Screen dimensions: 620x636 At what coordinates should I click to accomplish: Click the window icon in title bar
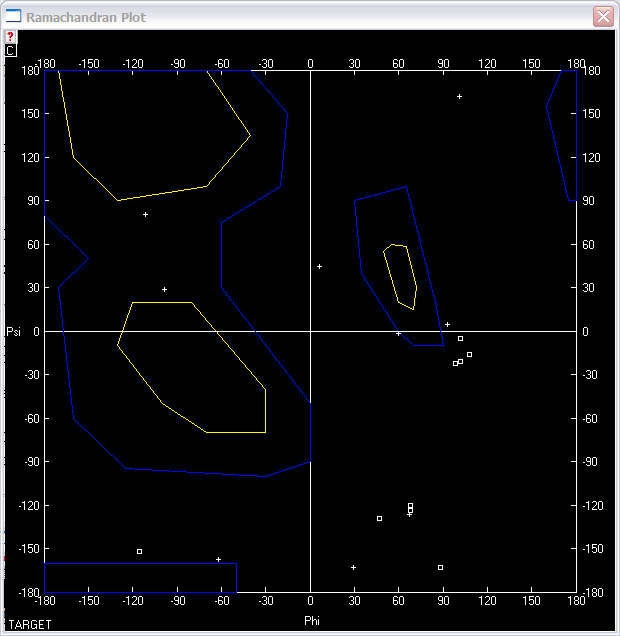pyautogui.click(x=13, y=16)
